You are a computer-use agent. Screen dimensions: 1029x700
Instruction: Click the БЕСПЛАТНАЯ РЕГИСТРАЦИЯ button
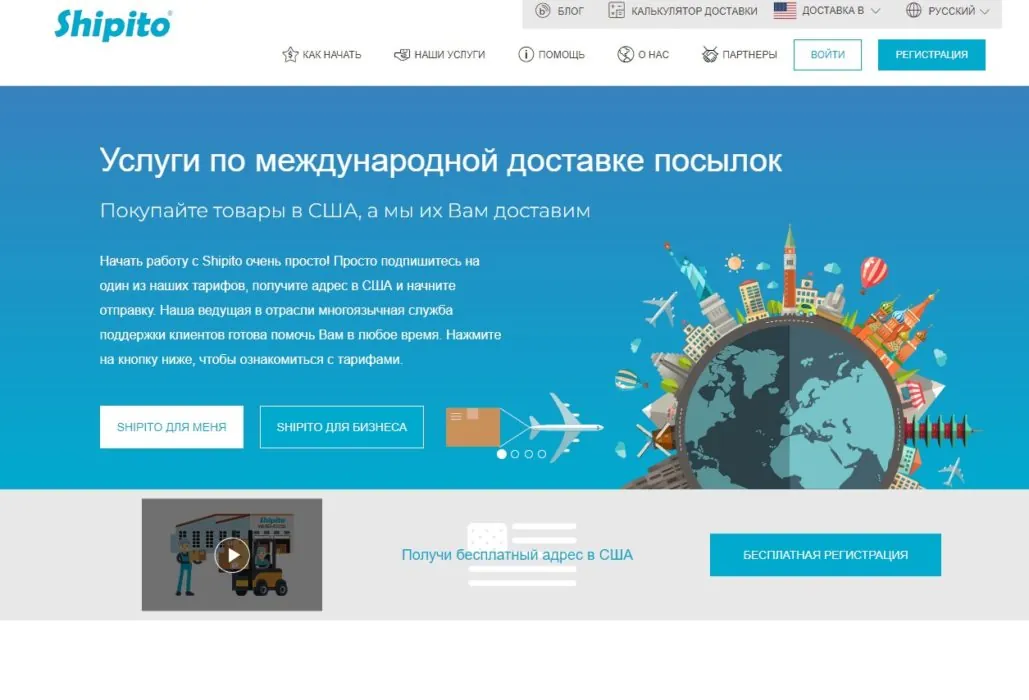point(824,553)
